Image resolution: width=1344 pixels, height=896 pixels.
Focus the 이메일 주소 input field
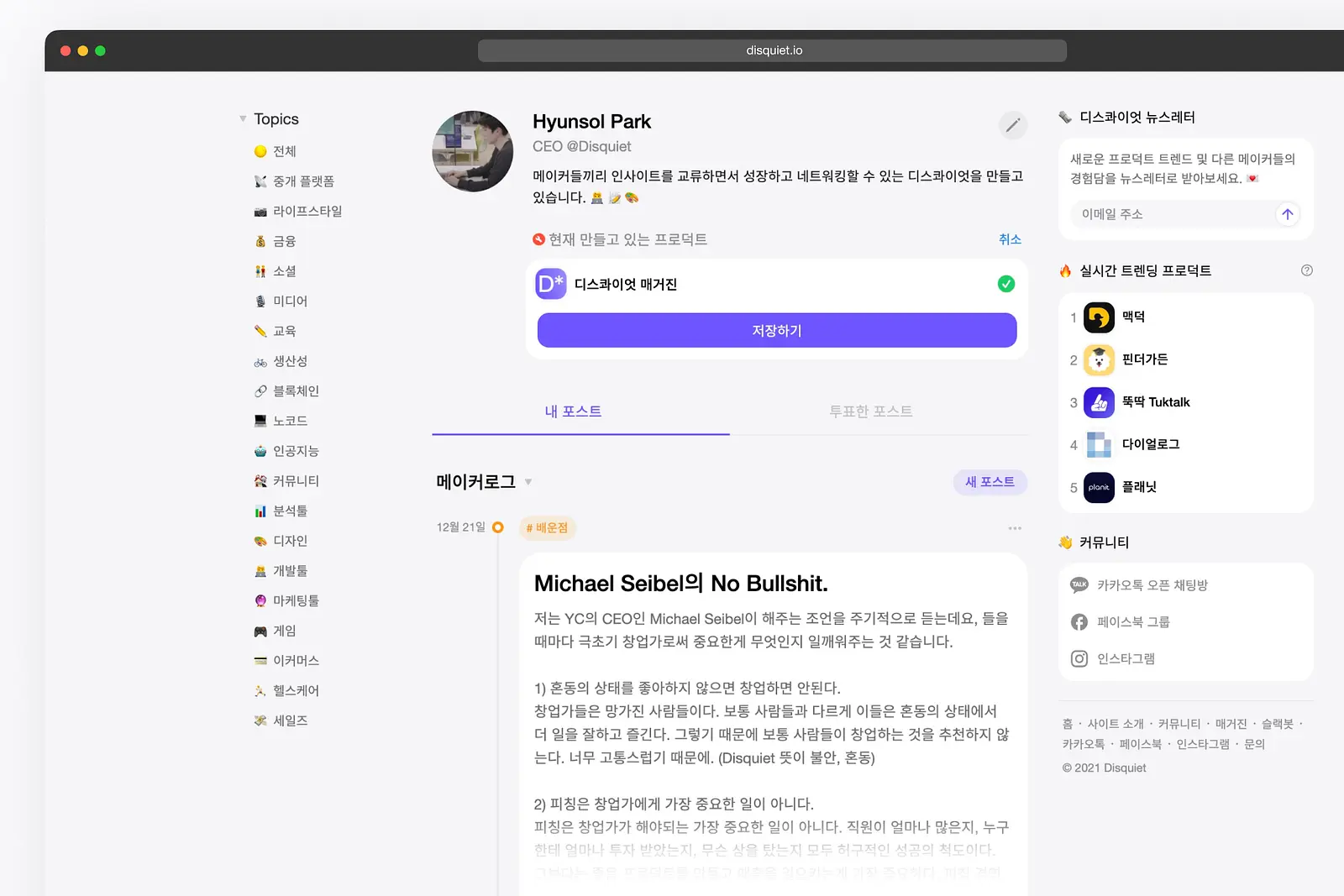(1172, 214)
